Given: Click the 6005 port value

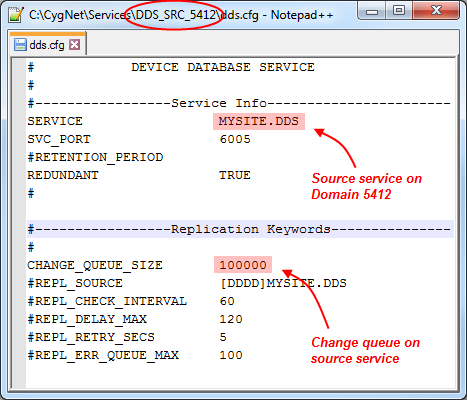Looking at the screenshot, I should tap(235, 139).
